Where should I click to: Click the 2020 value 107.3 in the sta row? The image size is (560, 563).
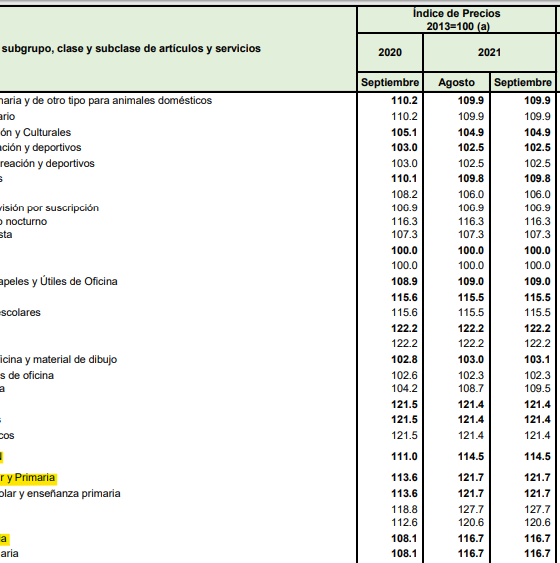pos(404,235)
